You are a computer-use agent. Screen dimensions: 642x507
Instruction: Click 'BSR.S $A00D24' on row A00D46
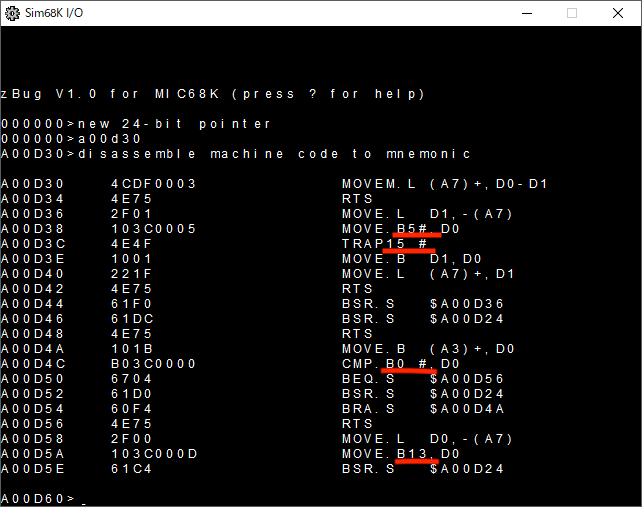pyautogui.click(x=423, y=319)
